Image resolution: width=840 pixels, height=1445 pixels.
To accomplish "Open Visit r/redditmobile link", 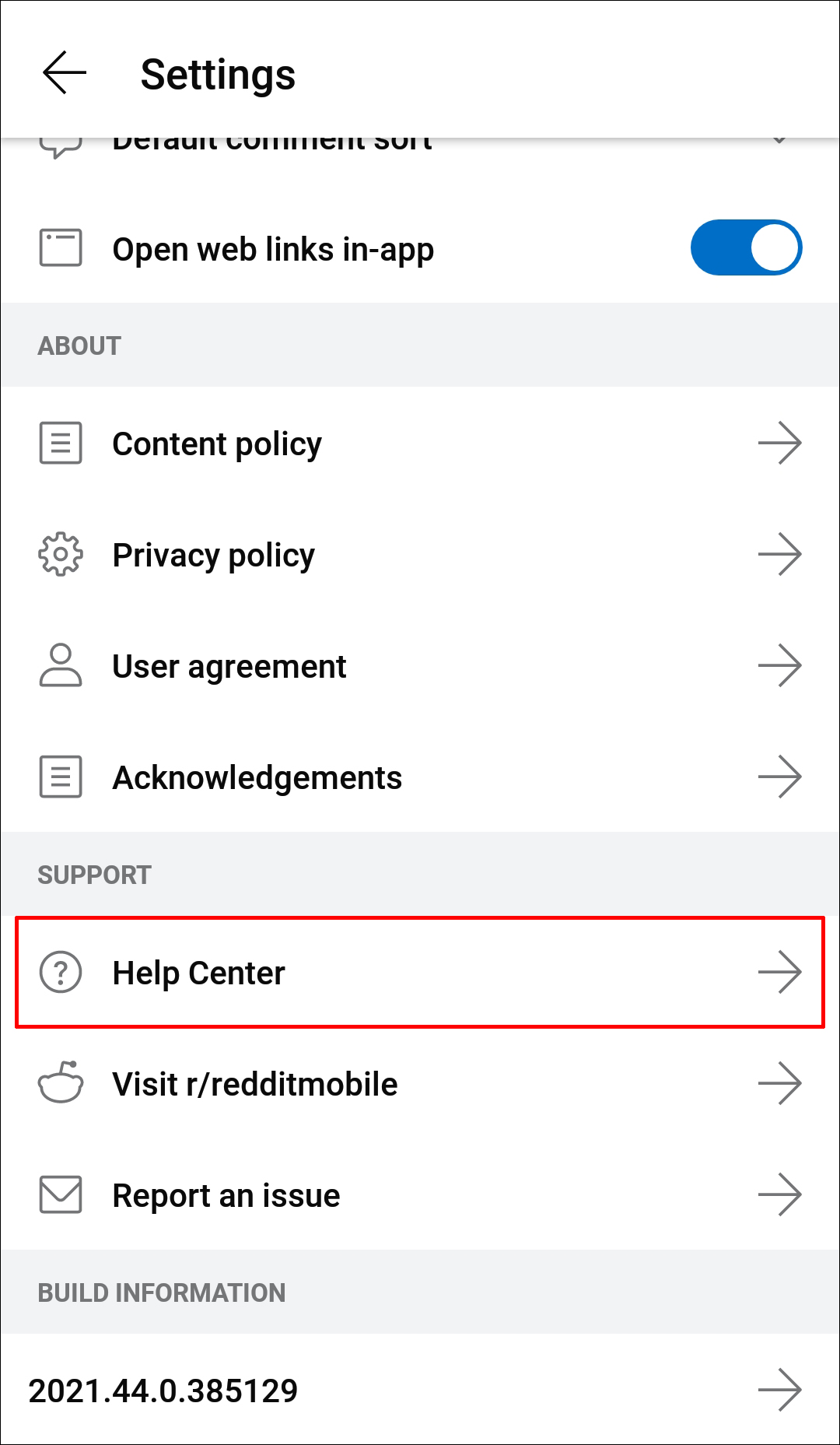I will 255,1084.
